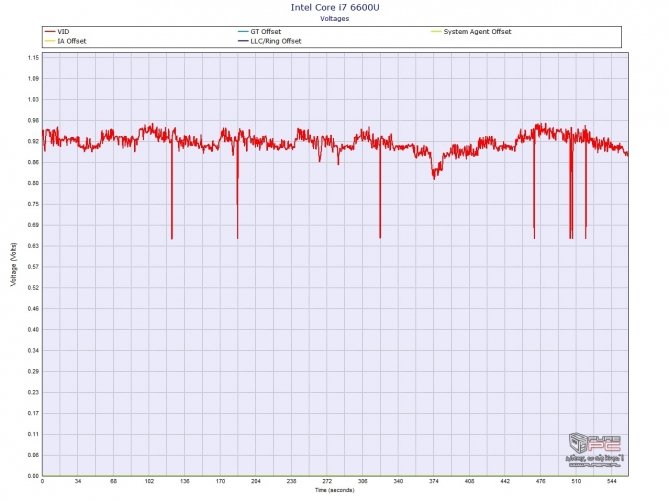Click the 0.40 voltage axis tick label
Image resolution: width=670 pixels, height=502 pixels.
tap(33, 330)
